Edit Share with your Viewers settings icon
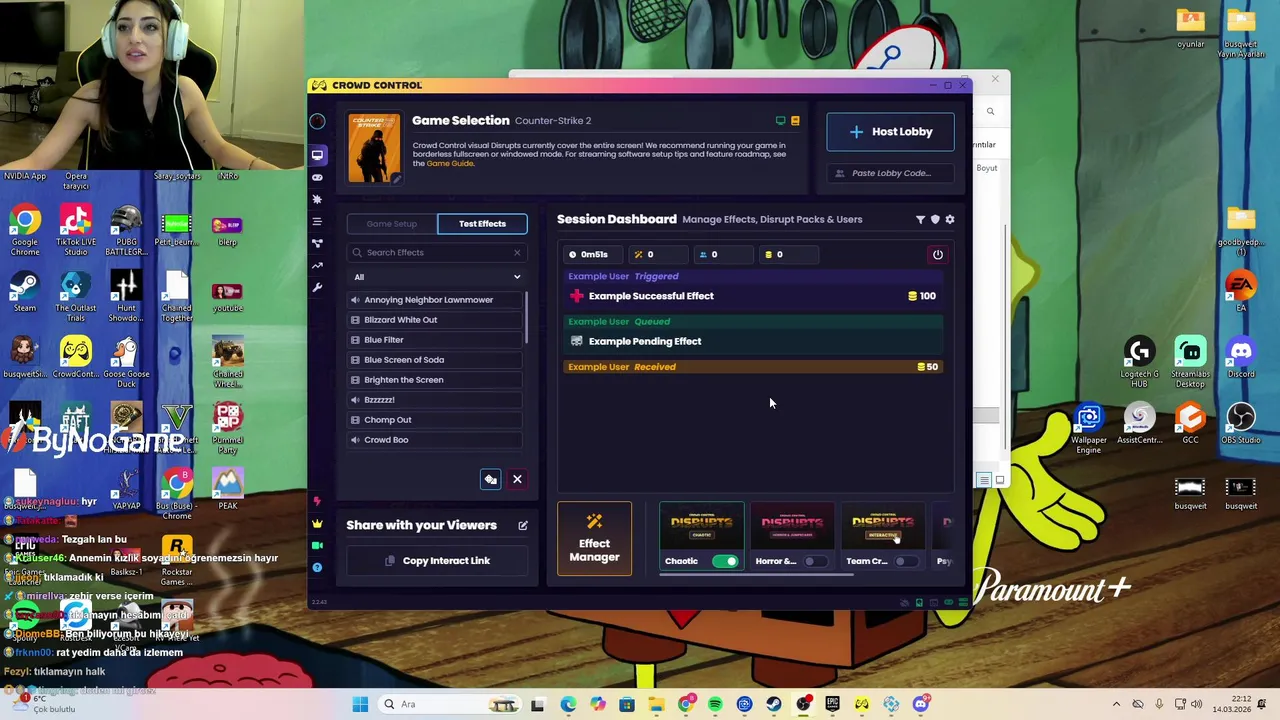 (x=522, y=525)
